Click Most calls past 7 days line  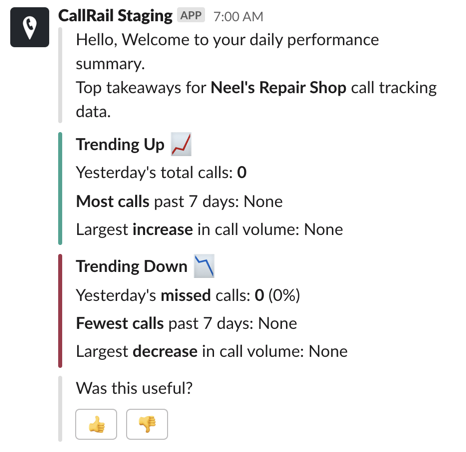tap(179, 201)
